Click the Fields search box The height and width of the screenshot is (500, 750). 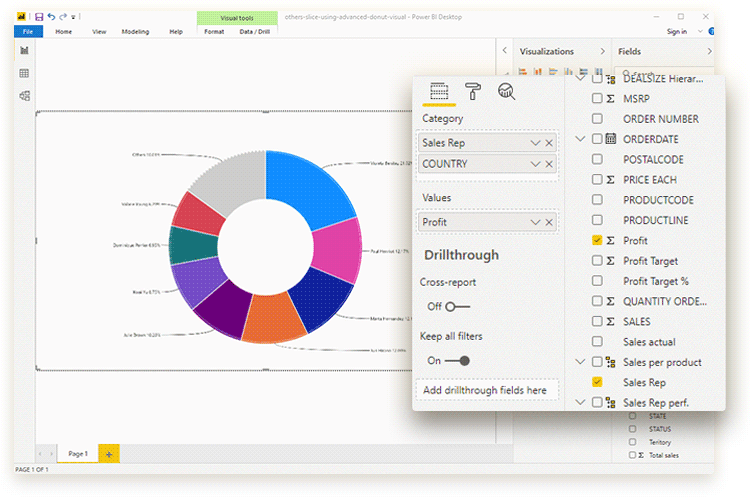pyautogui.click(x=663, y=72)
